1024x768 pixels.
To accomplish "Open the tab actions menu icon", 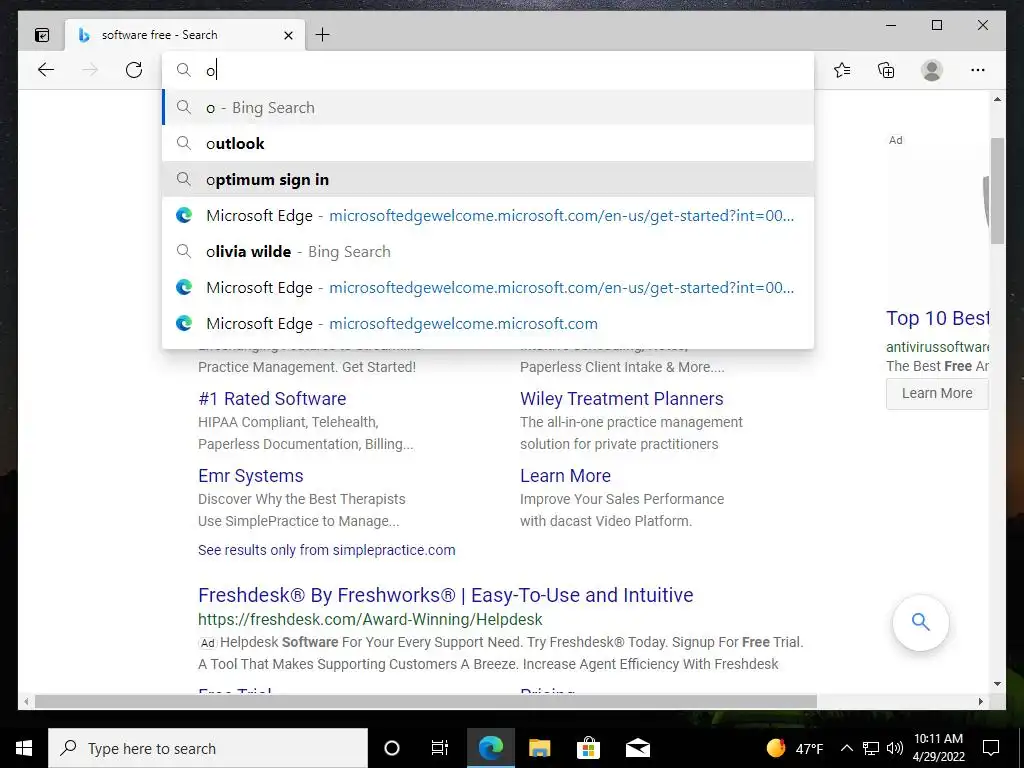I will [42, 35].
